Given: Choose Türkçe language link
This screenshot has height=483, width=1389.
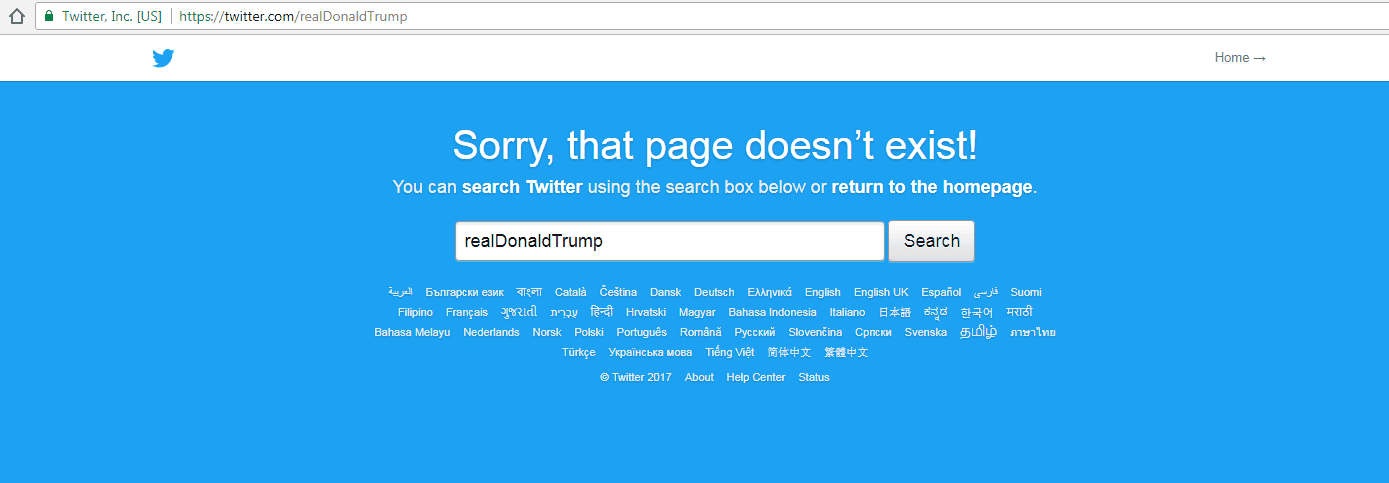Looking at the screenshot, I should (579, 352).
